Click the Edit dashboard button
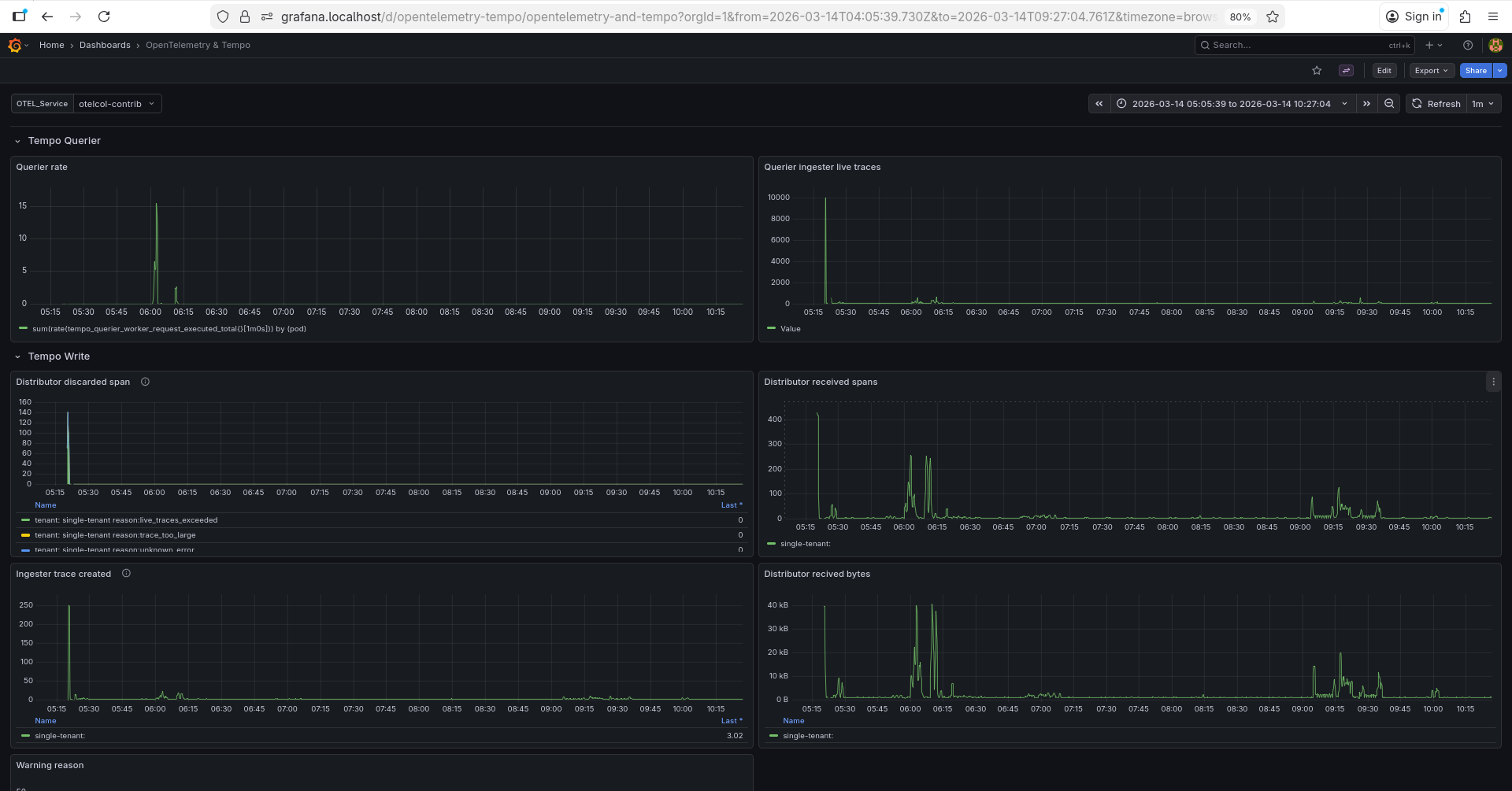The width and height of the screenshot is (1512, 791). 1384,71
